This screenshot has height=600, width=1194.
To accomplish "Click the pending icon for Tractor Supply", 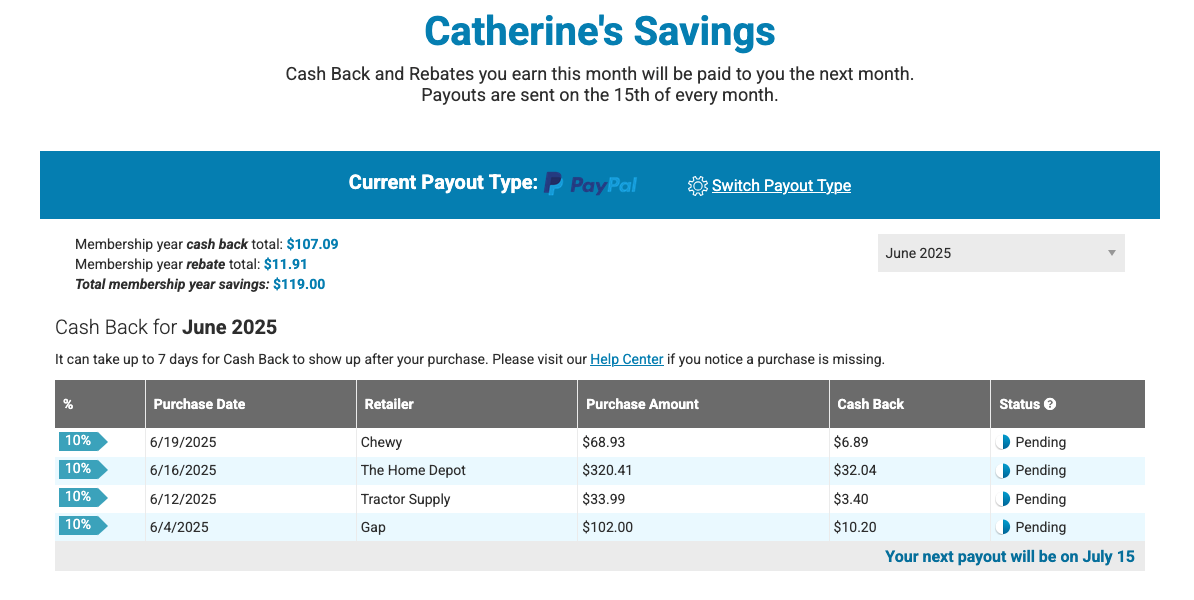I will tap(1004, 499).
